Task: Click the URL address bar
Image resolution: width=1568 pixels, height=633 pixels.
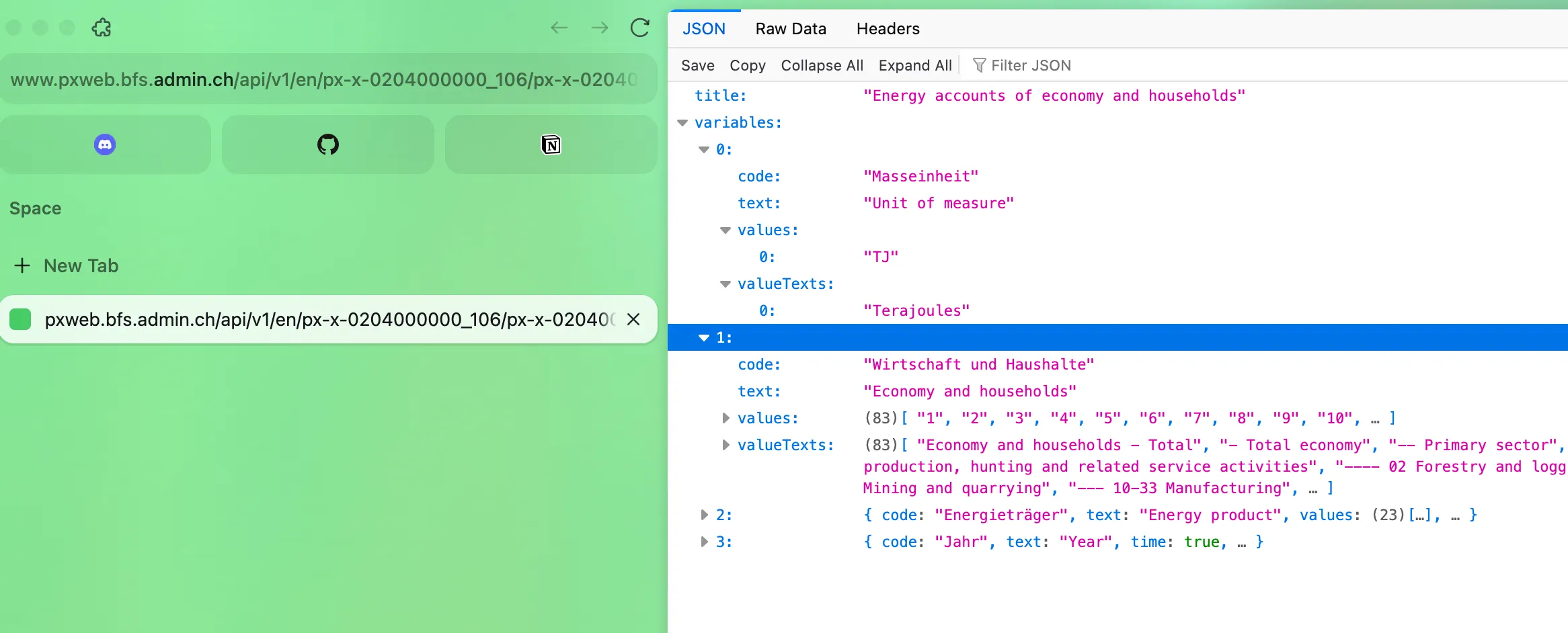Action: [x=323, y=79]
